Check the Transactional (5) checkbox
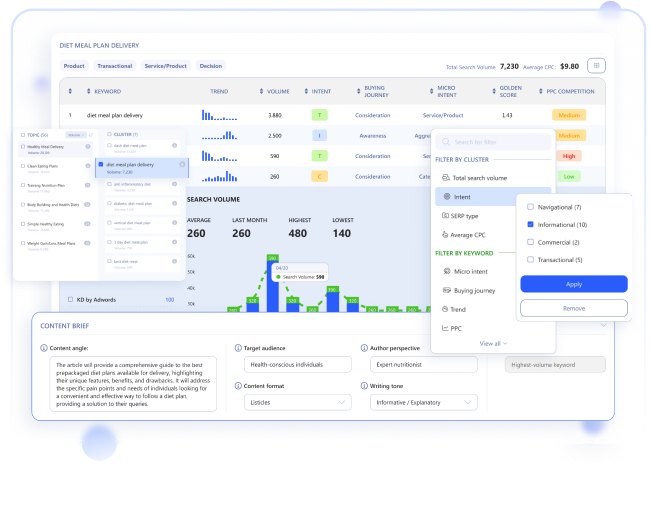 click(x=530, y=259)
